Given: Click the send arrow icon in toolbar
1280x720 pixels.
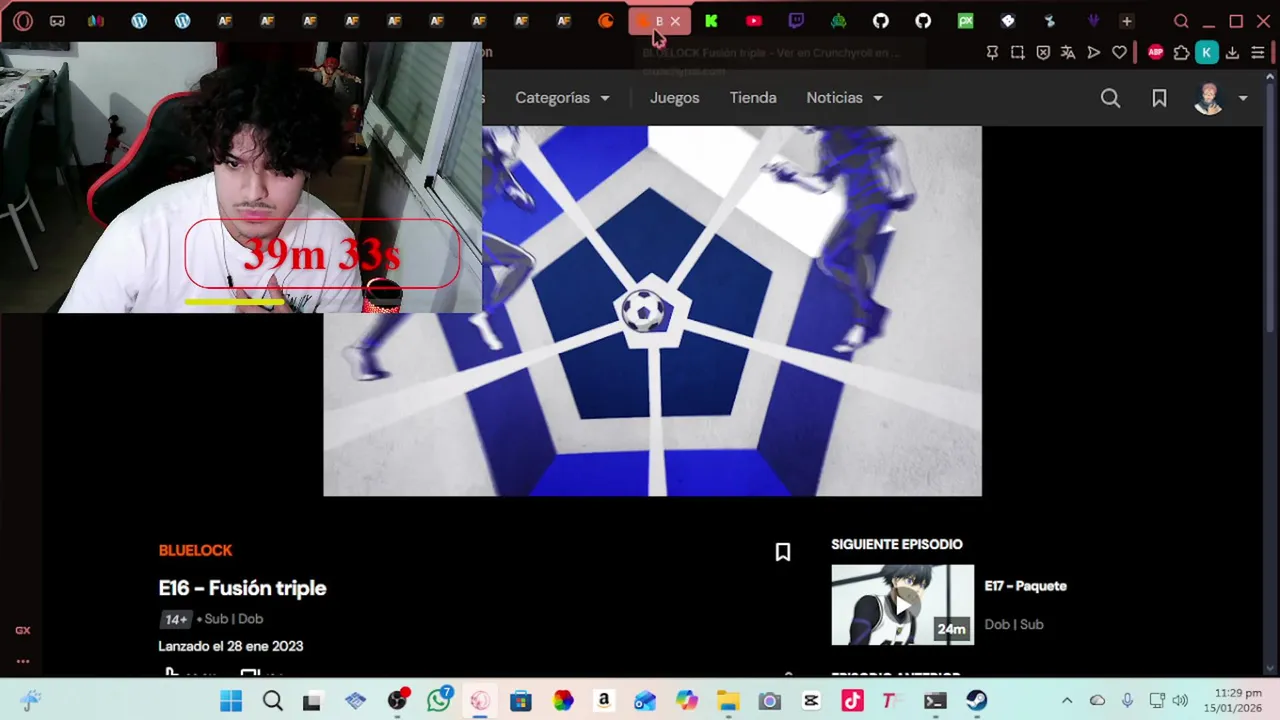Looking at the screenshot, I should 1094,53.
